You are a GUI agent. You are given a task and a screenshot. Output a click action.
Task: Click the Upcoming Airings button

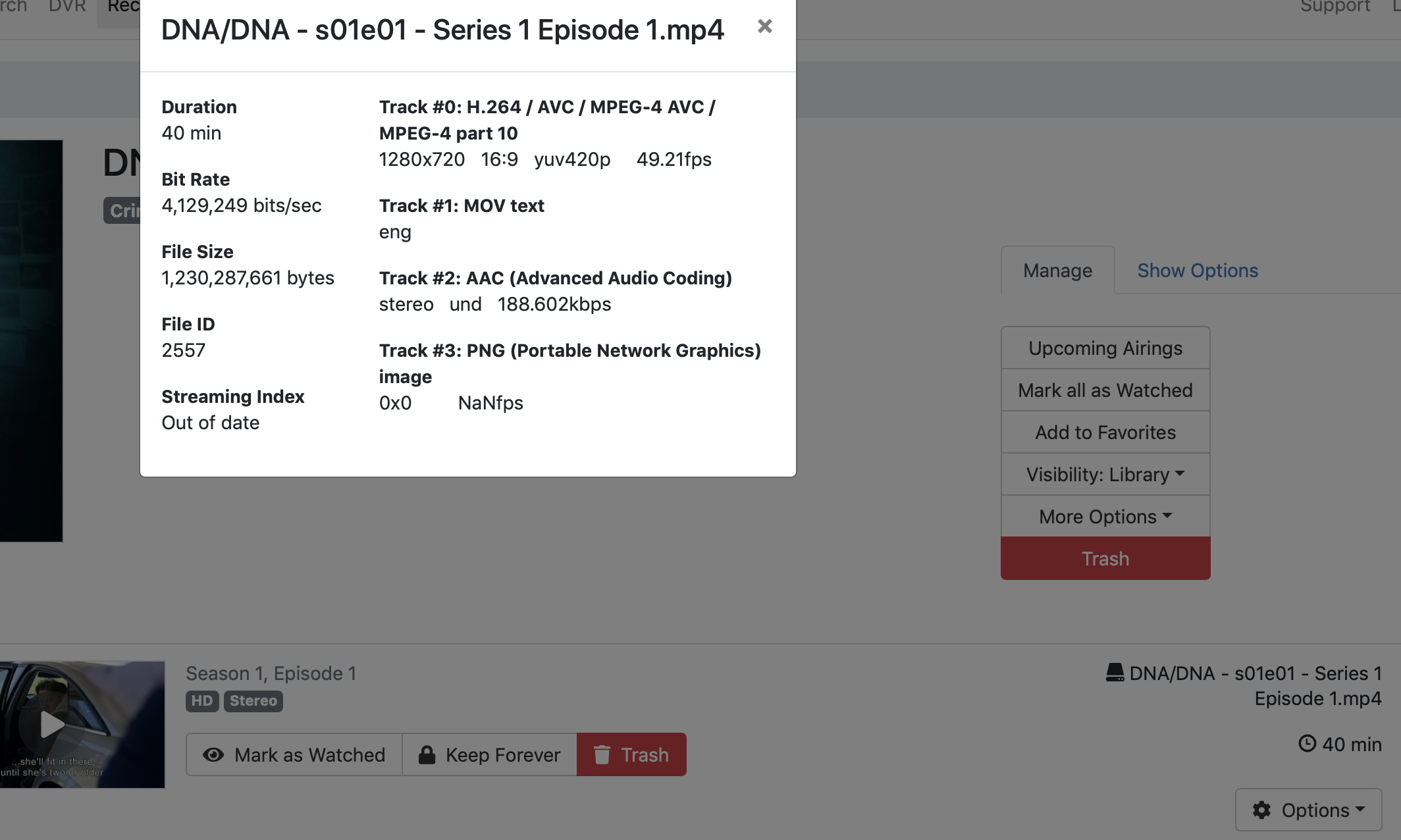pyautogui.click(x=1105, y=348)
